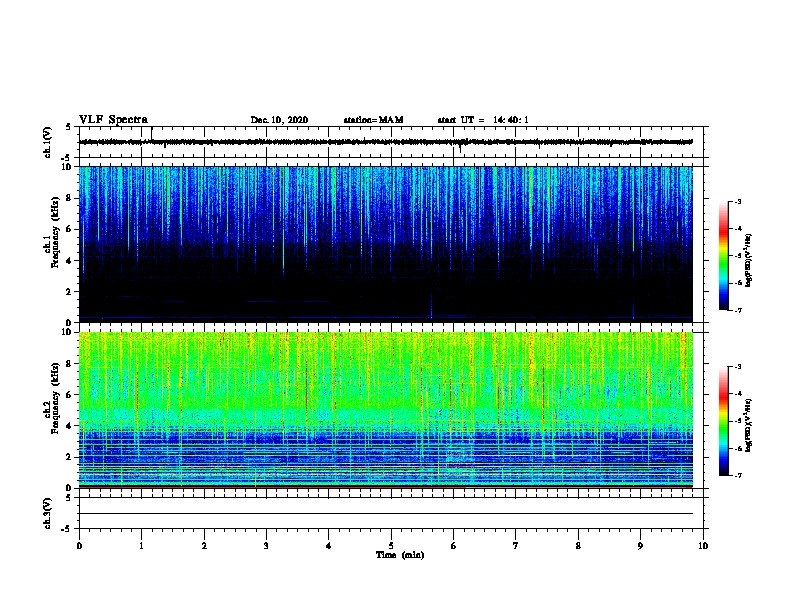Click the "ch.1(V)" waveform axis label
This screenshot has height=612, width=792.
pyautogui.click(x=47, y=142)
